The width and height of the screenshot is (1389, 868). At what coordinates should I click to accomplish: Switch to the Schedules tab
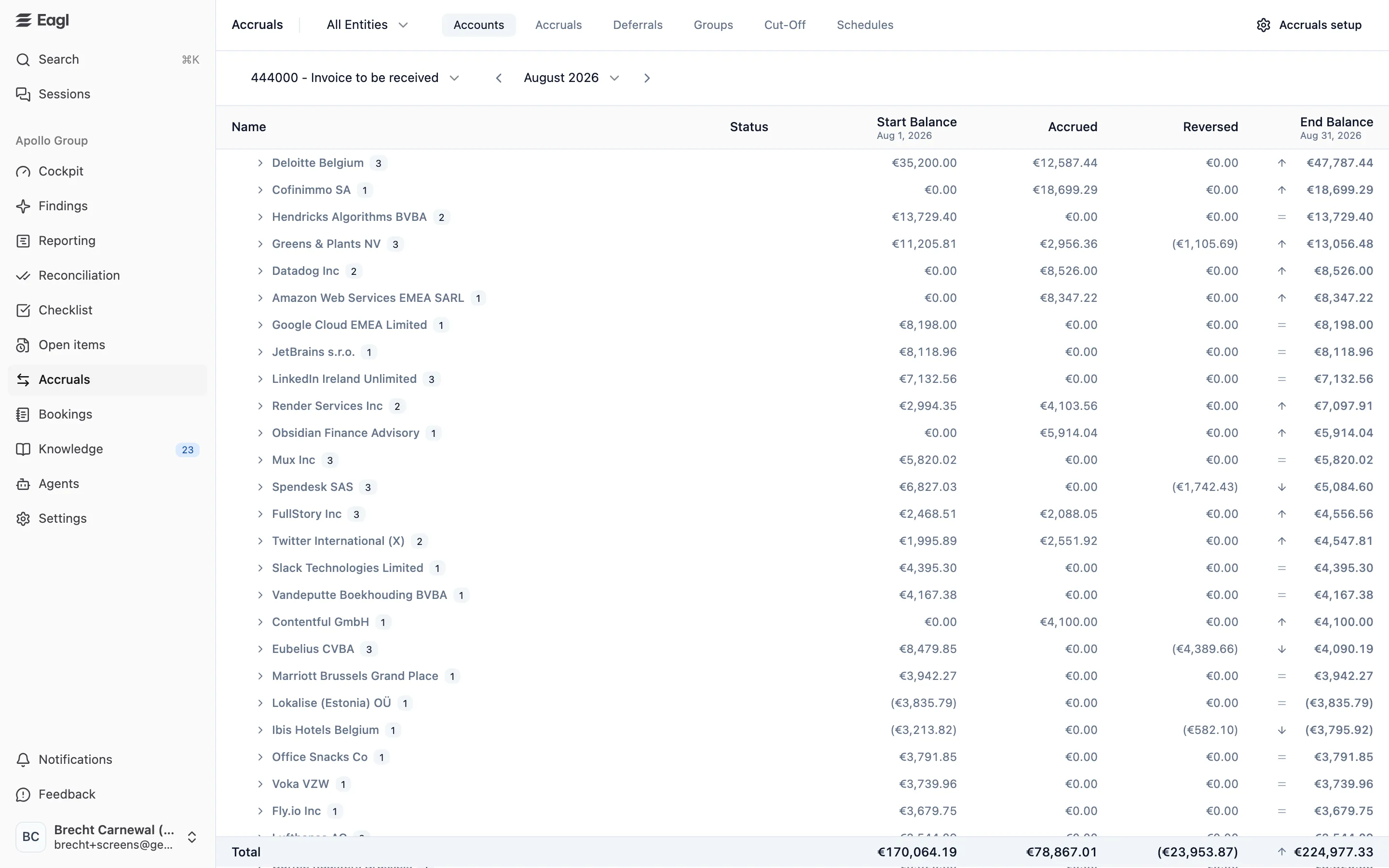865,25
